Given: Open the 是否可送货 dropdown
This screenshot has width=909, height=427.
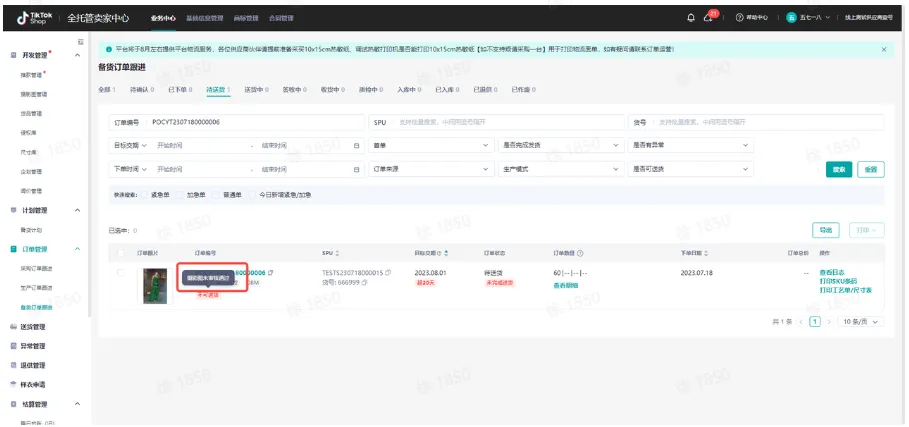Looking at the screenshot, I should click(x=691, y=169).
